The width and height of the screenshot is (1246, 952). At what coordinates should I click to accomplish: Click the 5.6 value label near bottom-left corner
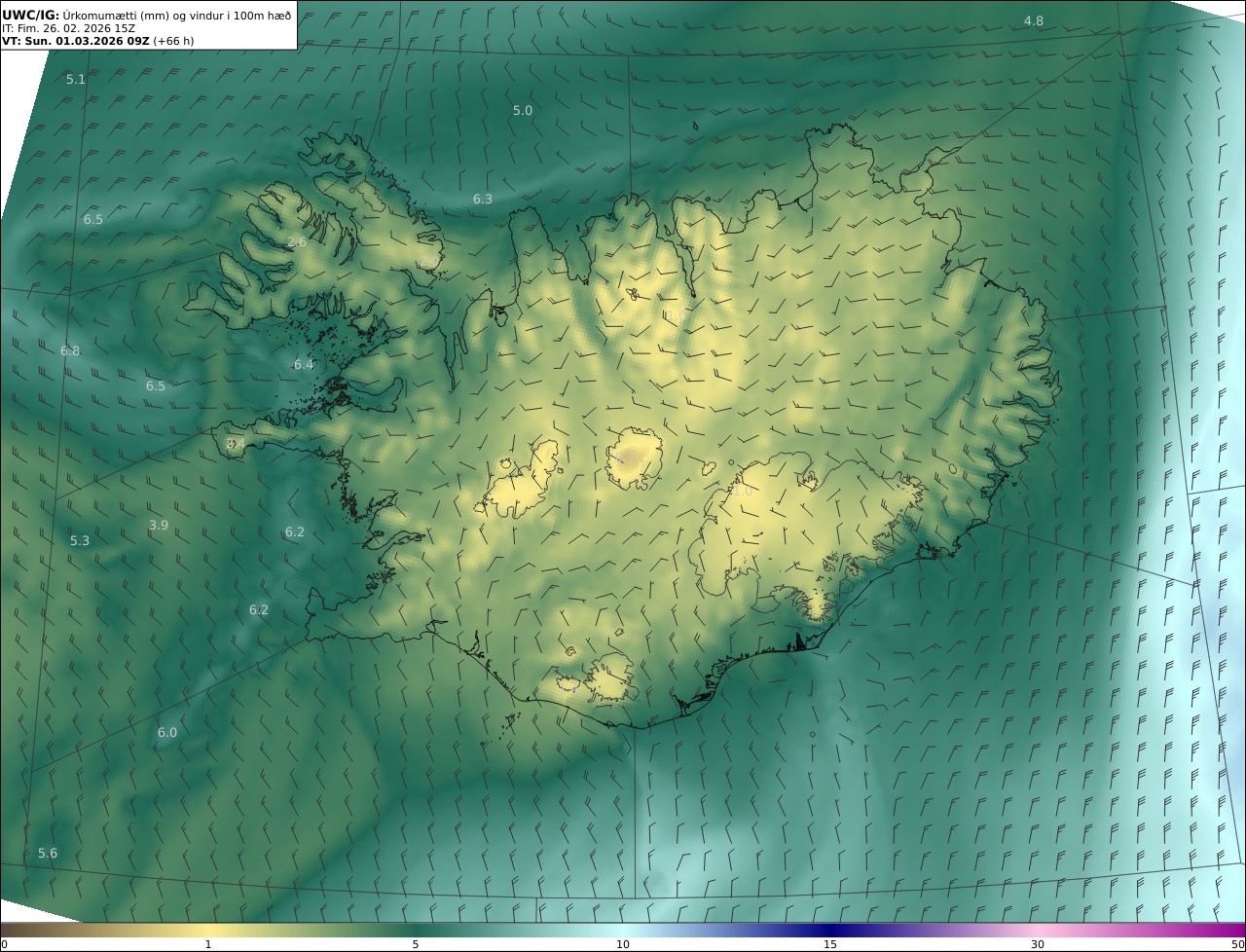48,854
